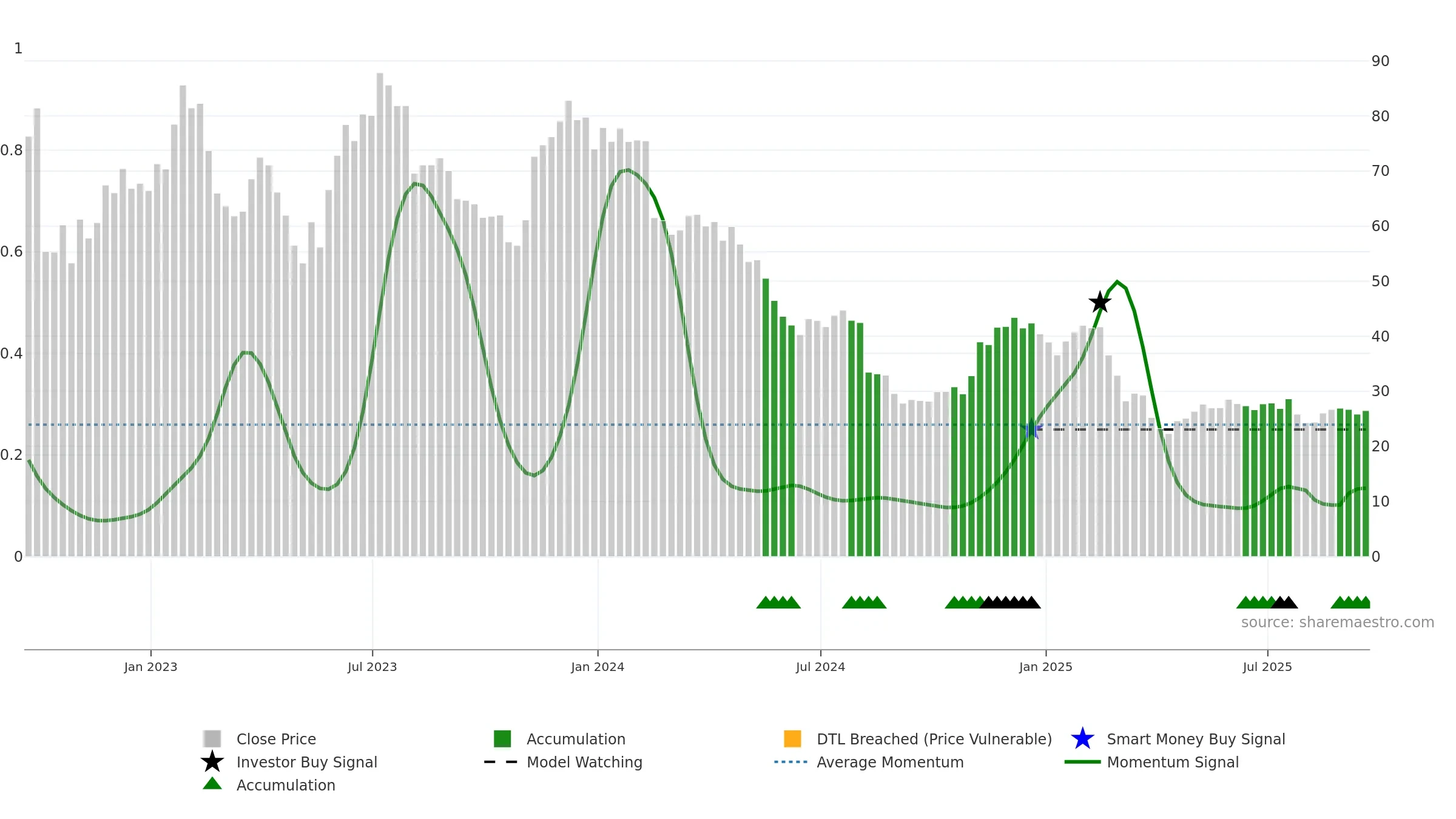Click the black triangle cluster near Jan 2025

1010,602
